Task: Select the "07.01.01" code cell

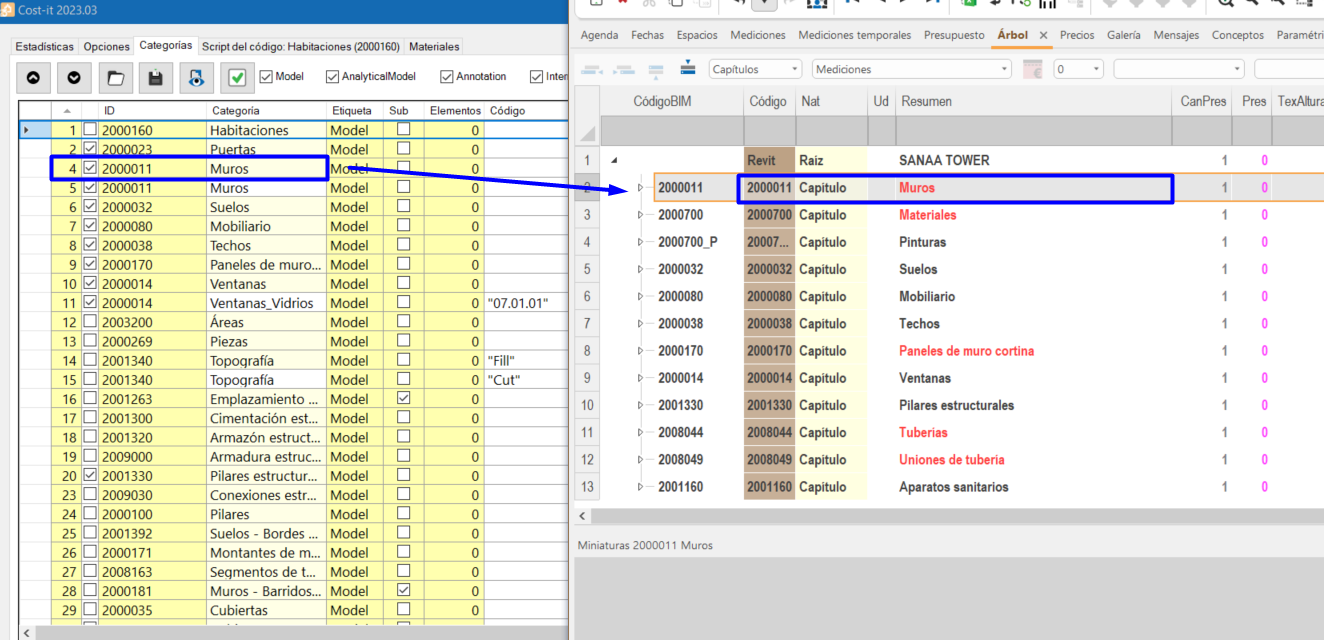Action: [x=525, y=303]
